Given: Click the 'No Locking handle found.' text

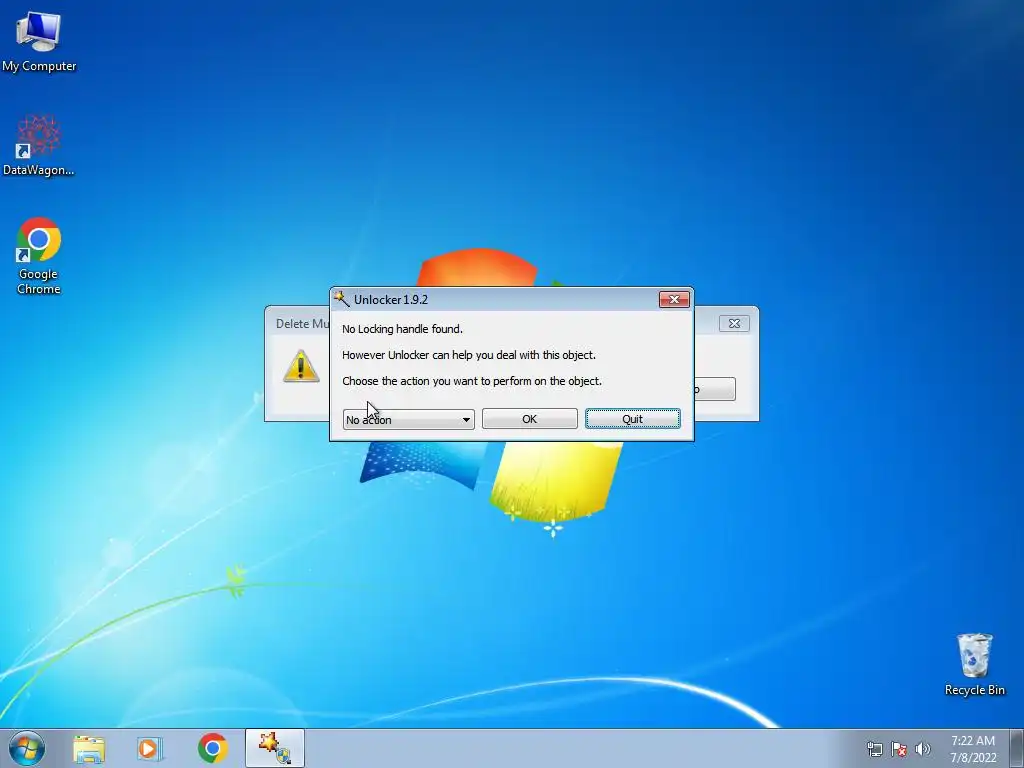Looking at the screenshot, I should 402,329.
